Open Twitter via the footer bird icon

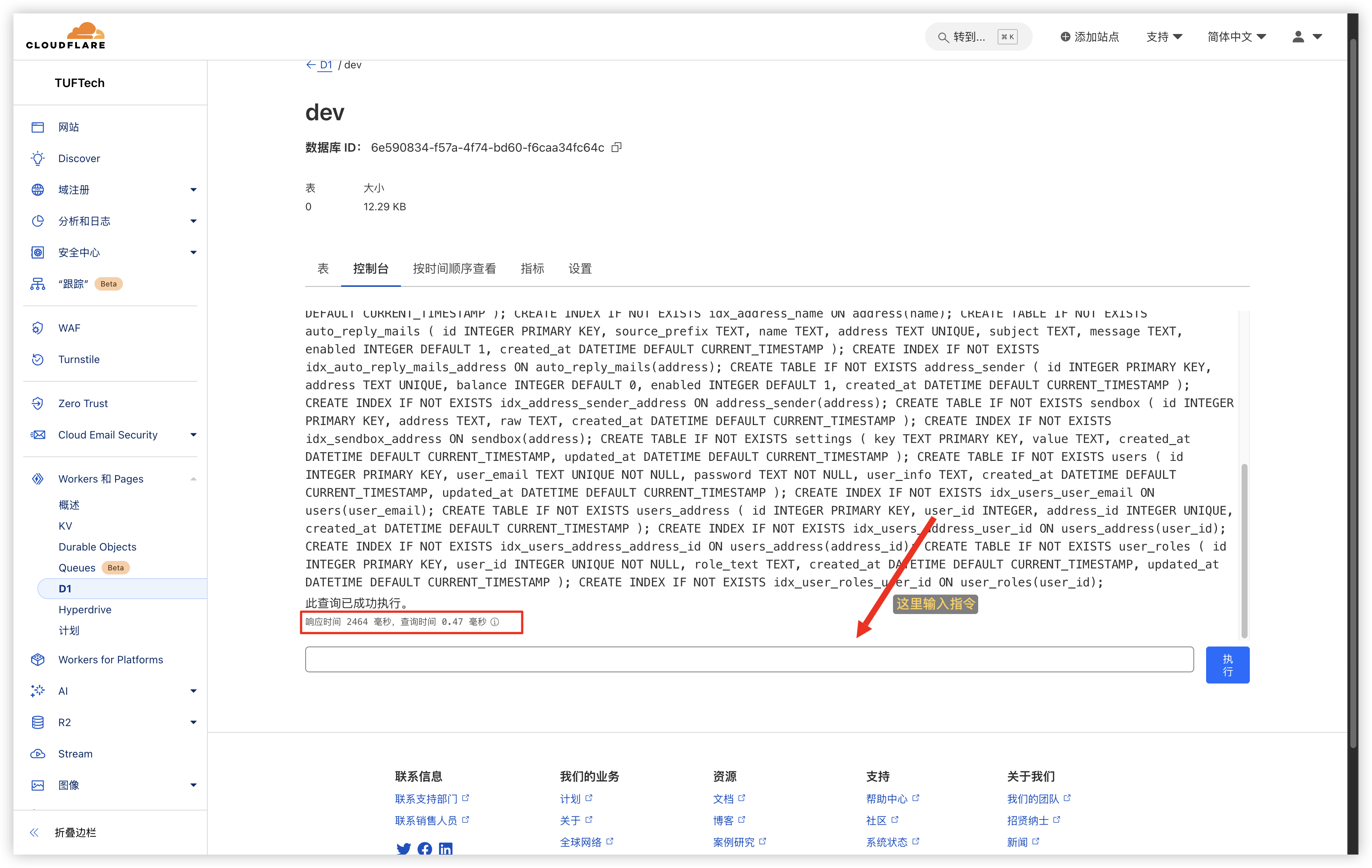(x=404, y=849)
